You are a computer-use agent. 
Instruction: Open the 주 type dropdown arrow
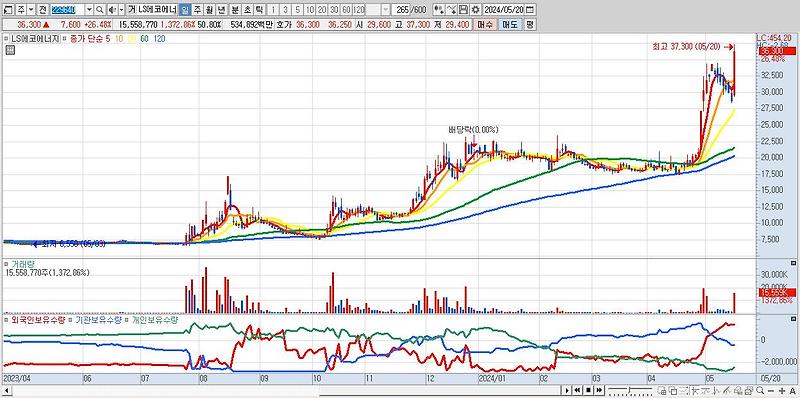click(31, 10)
